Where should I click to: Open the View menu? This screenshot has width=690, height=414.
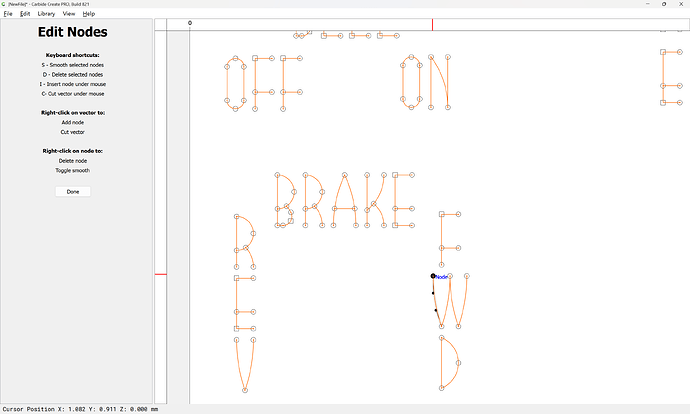pos(69,14)
